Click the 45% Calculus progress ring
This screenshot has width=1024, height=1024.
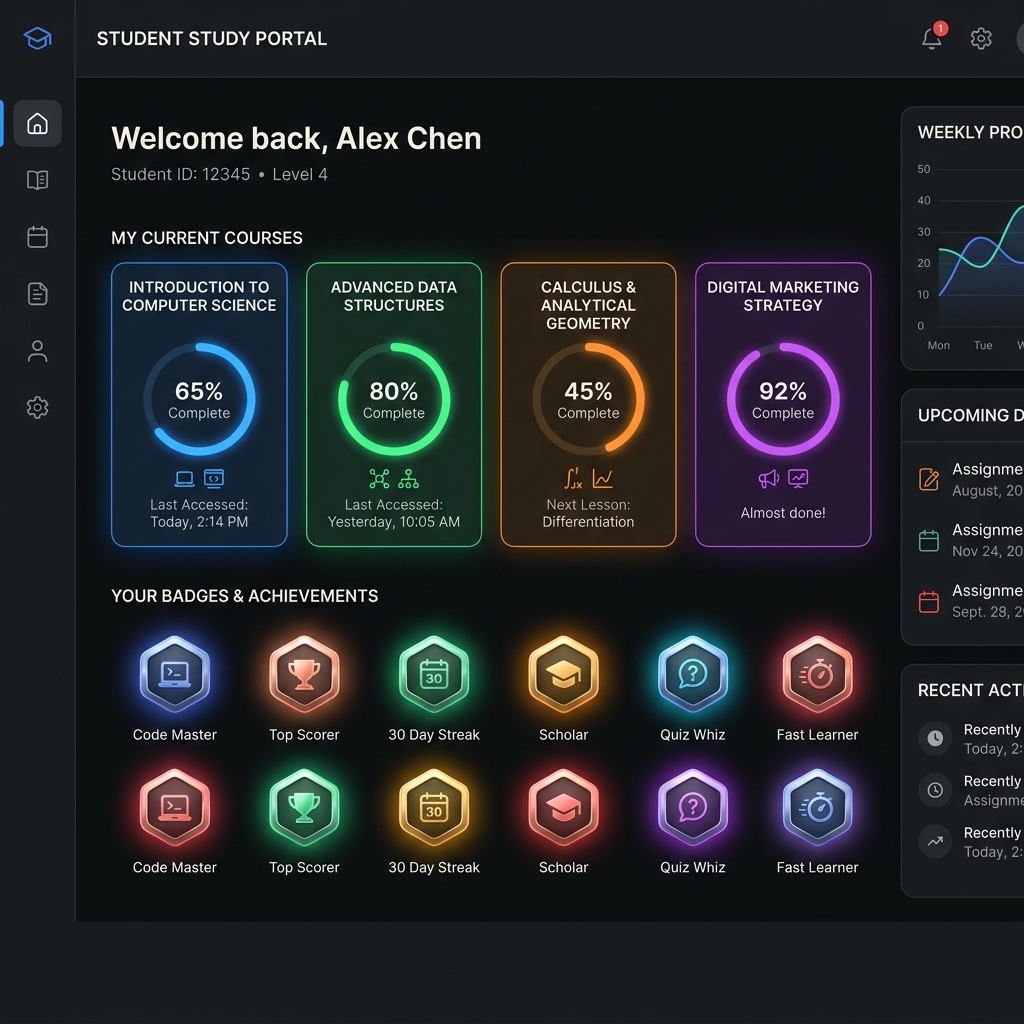(588, 399)
